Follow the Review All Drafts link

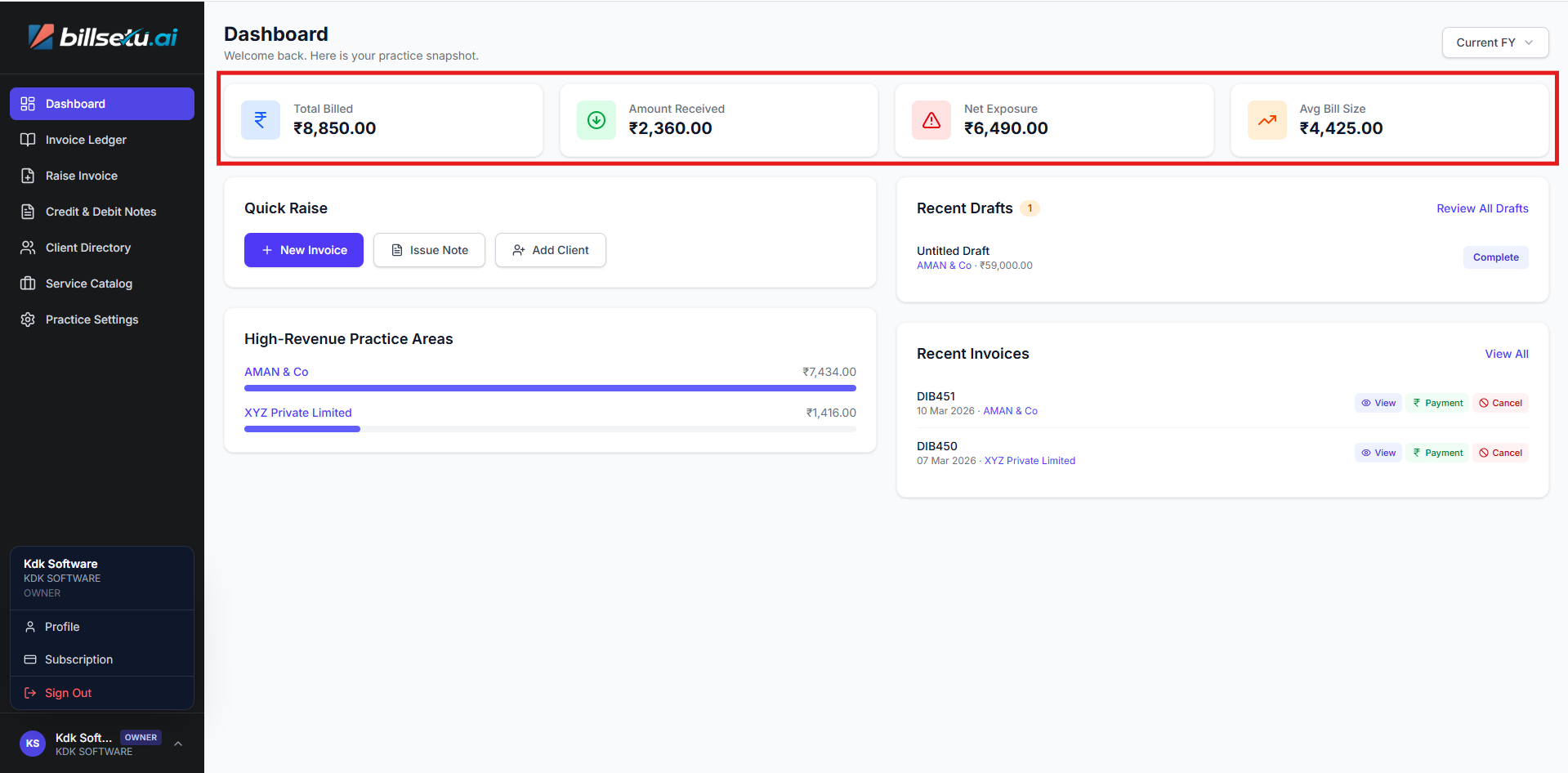click(x=1481, y=208)
